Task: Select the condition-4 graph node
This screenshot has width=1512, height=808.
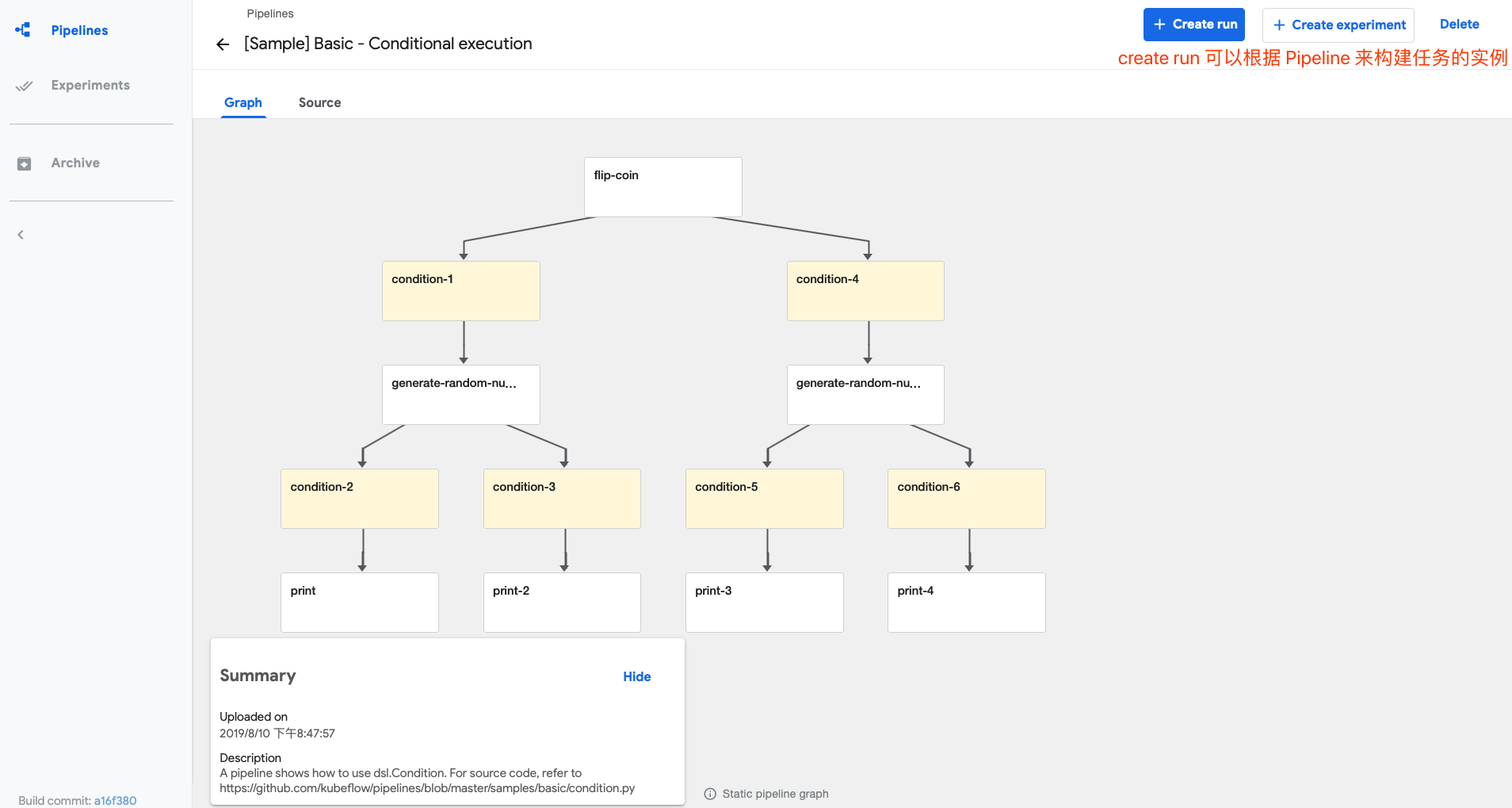Action: click(865, 290)
